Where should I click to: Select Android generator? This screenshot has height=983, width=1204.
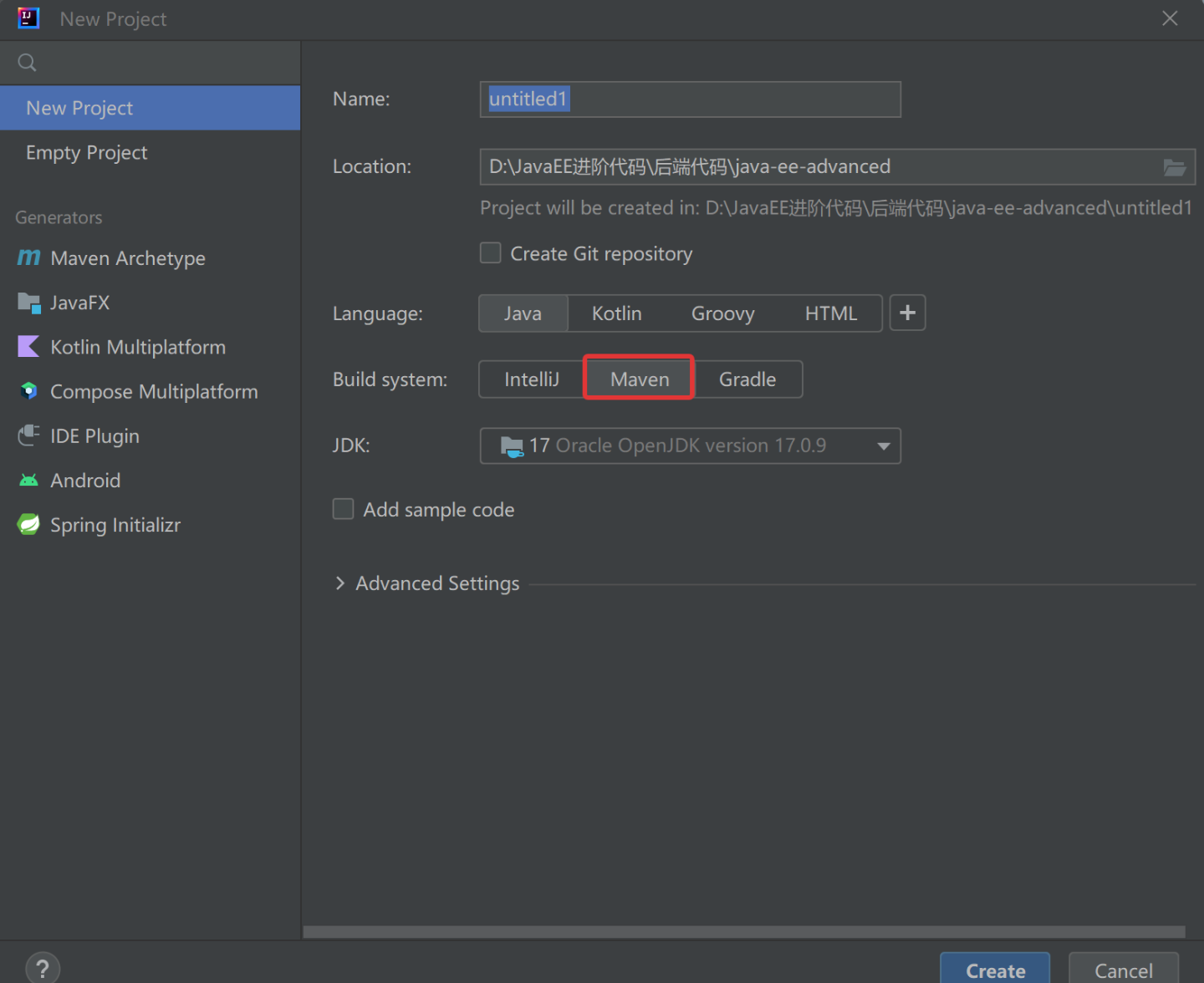150,481
